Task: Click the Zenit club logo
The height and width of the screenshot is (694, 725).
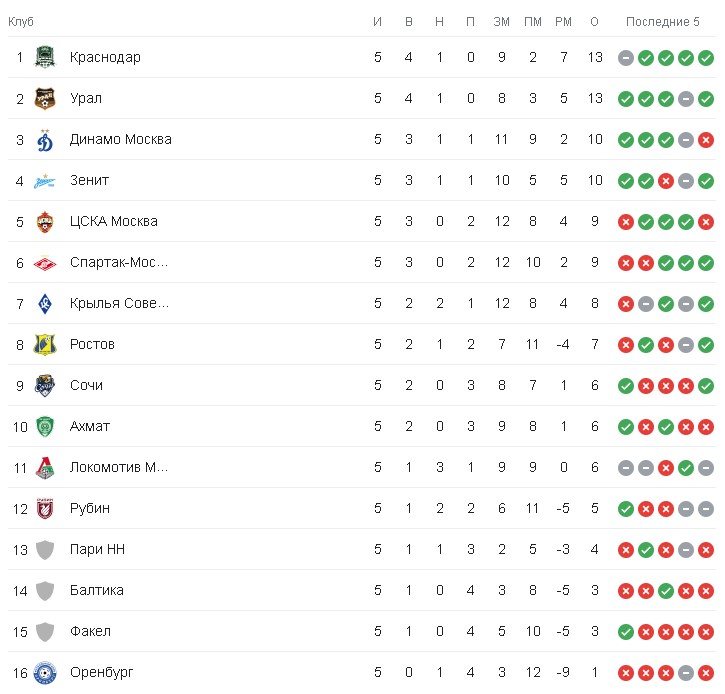Action: pos(45,180)
